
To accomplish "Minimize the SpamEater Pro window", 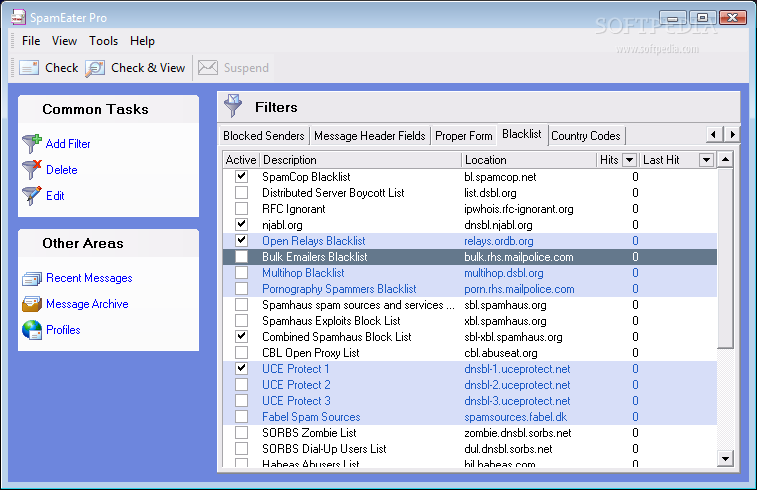I will [673, 18].
